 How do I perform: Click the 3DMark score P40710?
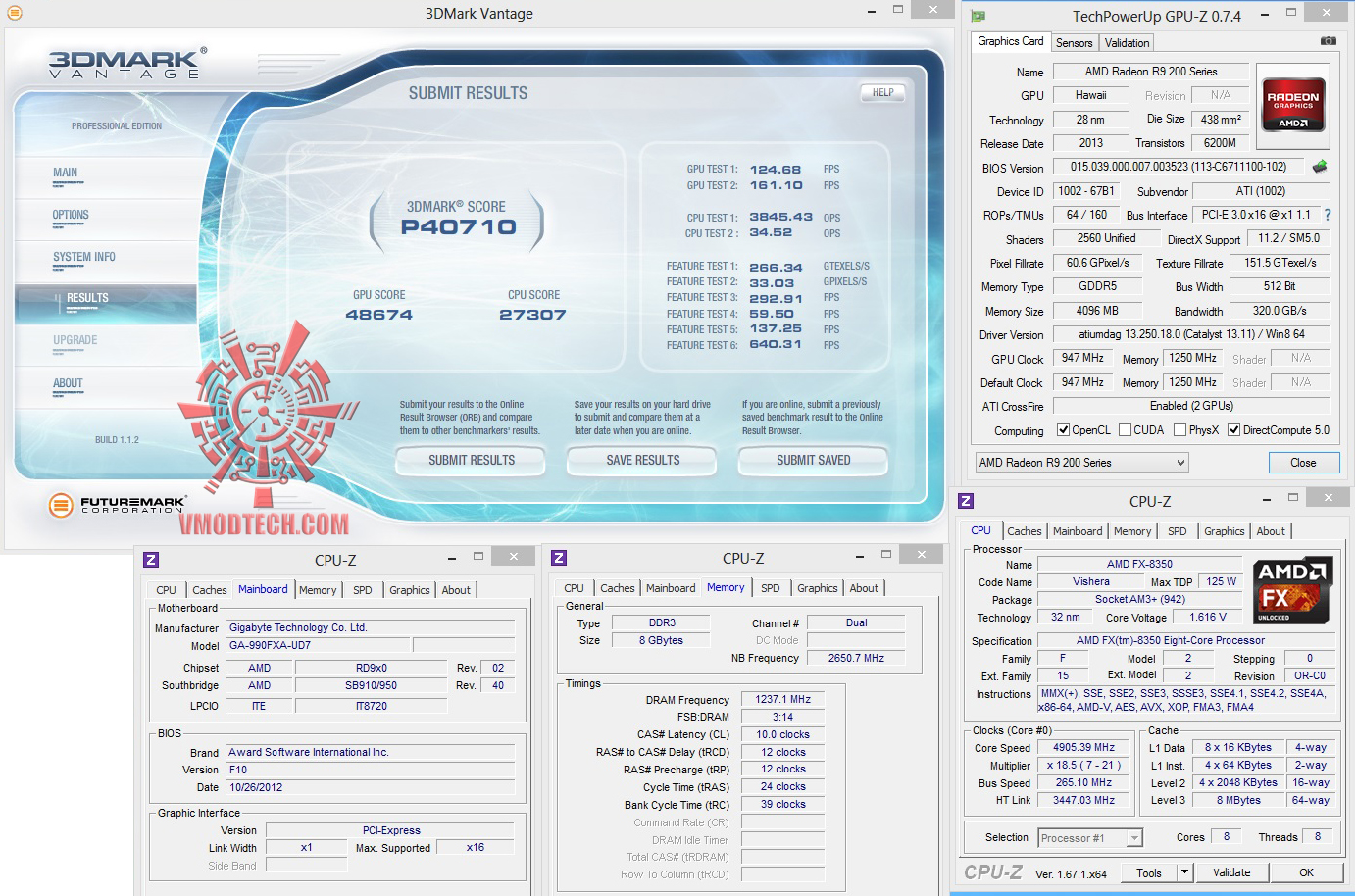459,227
